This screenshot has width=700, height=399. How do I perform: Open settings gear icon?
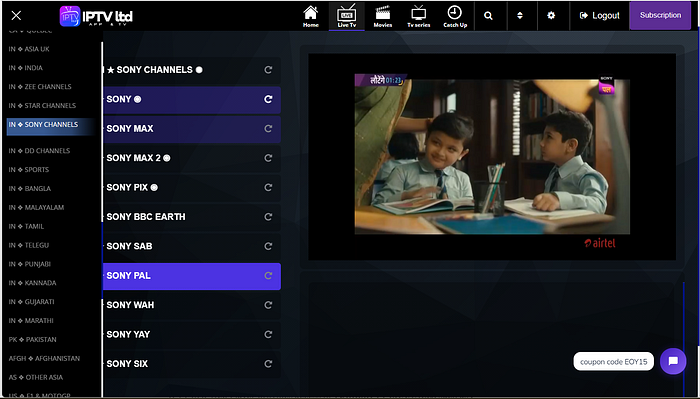551,16
